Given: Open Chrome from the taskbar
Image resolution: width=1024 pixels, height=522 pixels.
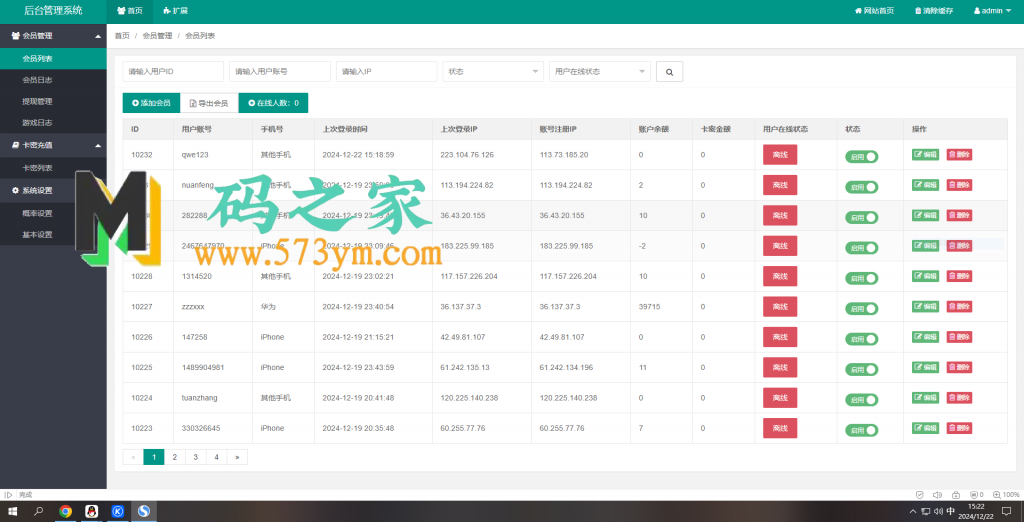Looking at the screenshot, I should point(65,512).
